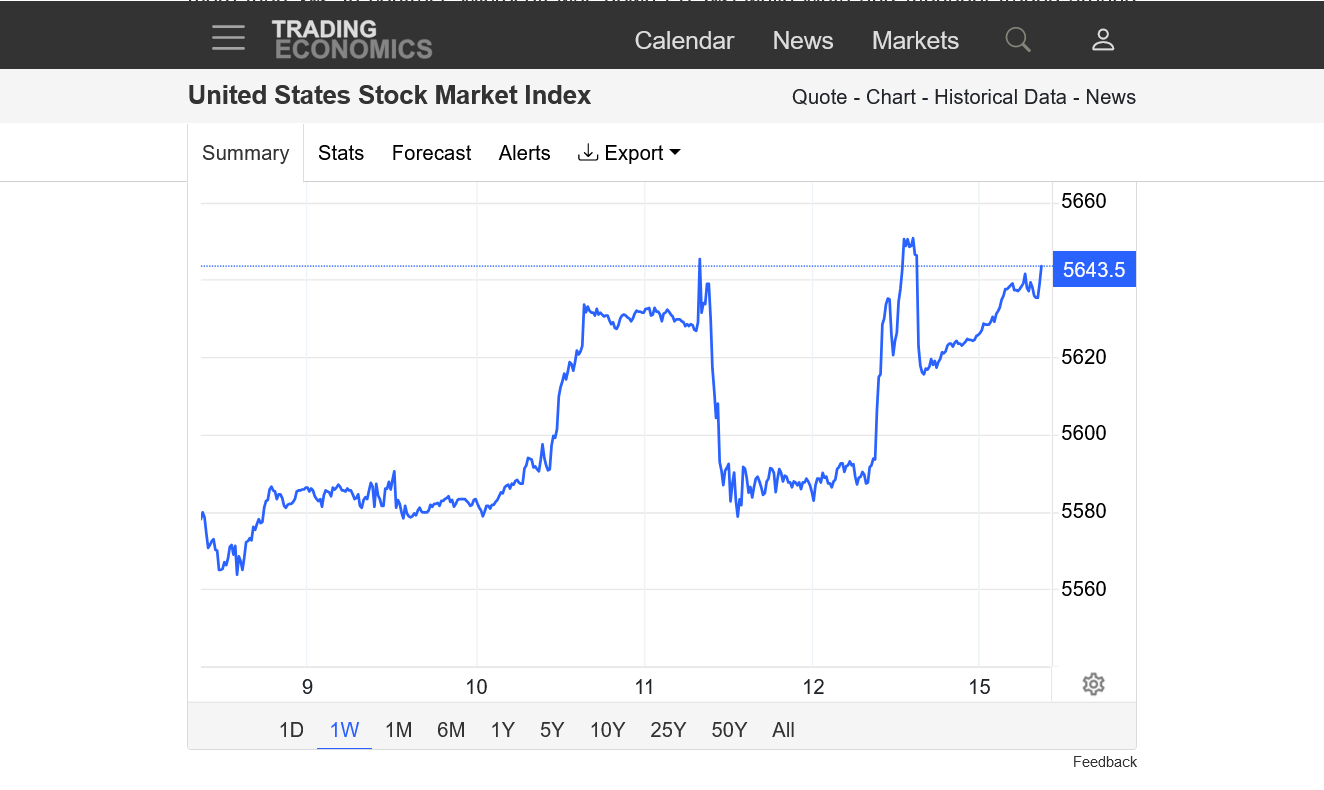The image size is (1324, 790).
Task: Go to Calendar in top navigation
Action: click(684, 40)
